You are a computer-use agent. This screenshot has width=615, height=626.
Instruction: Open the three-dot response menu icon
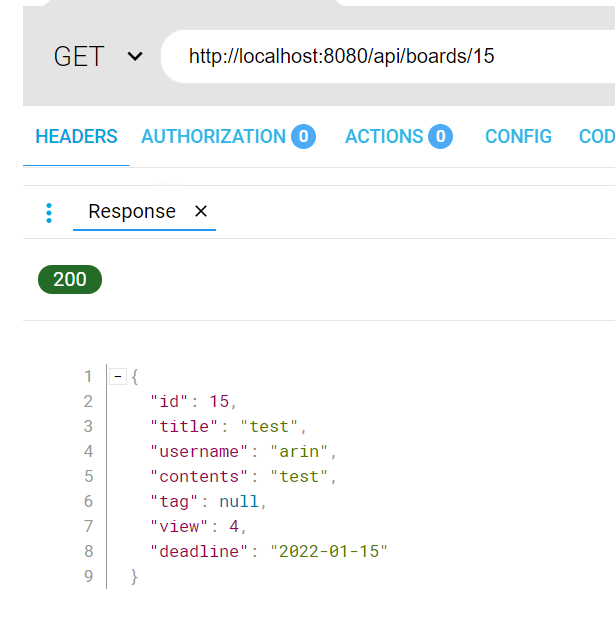[49, 213]
